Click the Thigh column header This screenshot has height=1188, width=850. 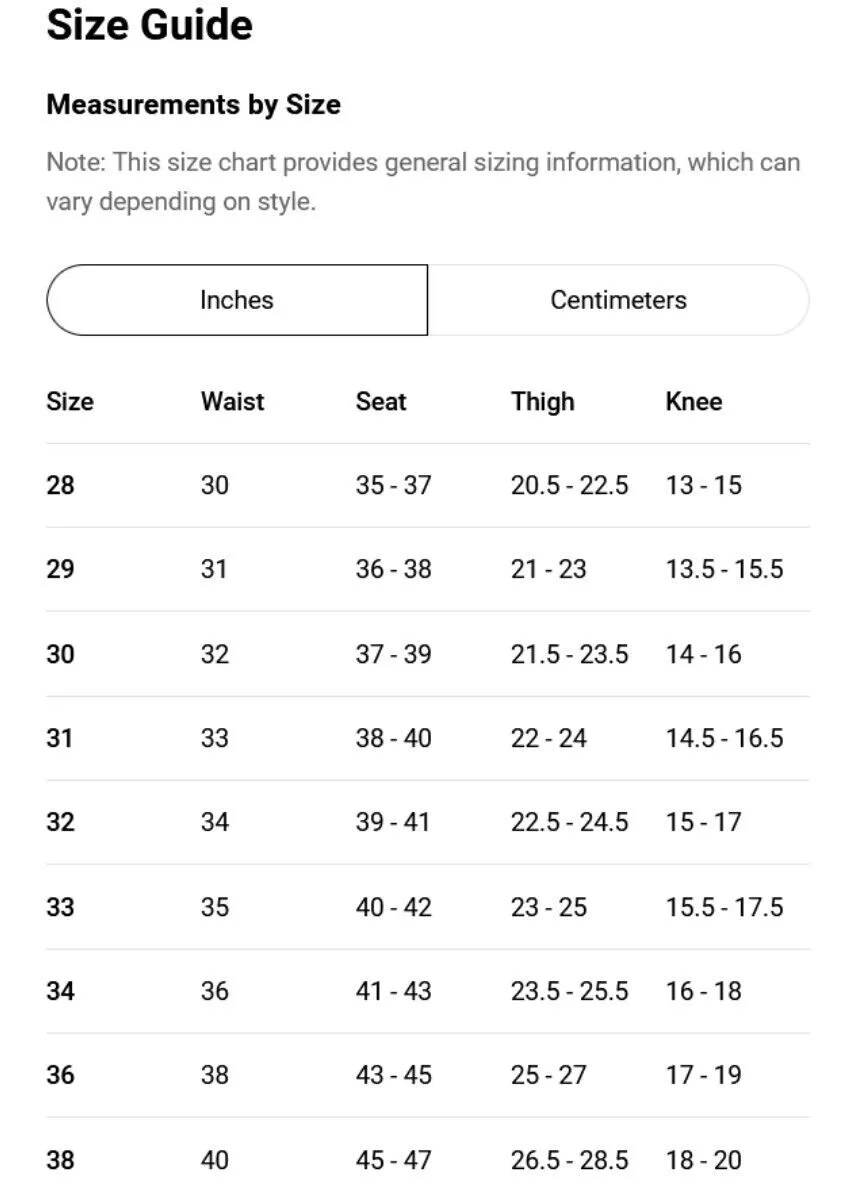tap(542, 402)
